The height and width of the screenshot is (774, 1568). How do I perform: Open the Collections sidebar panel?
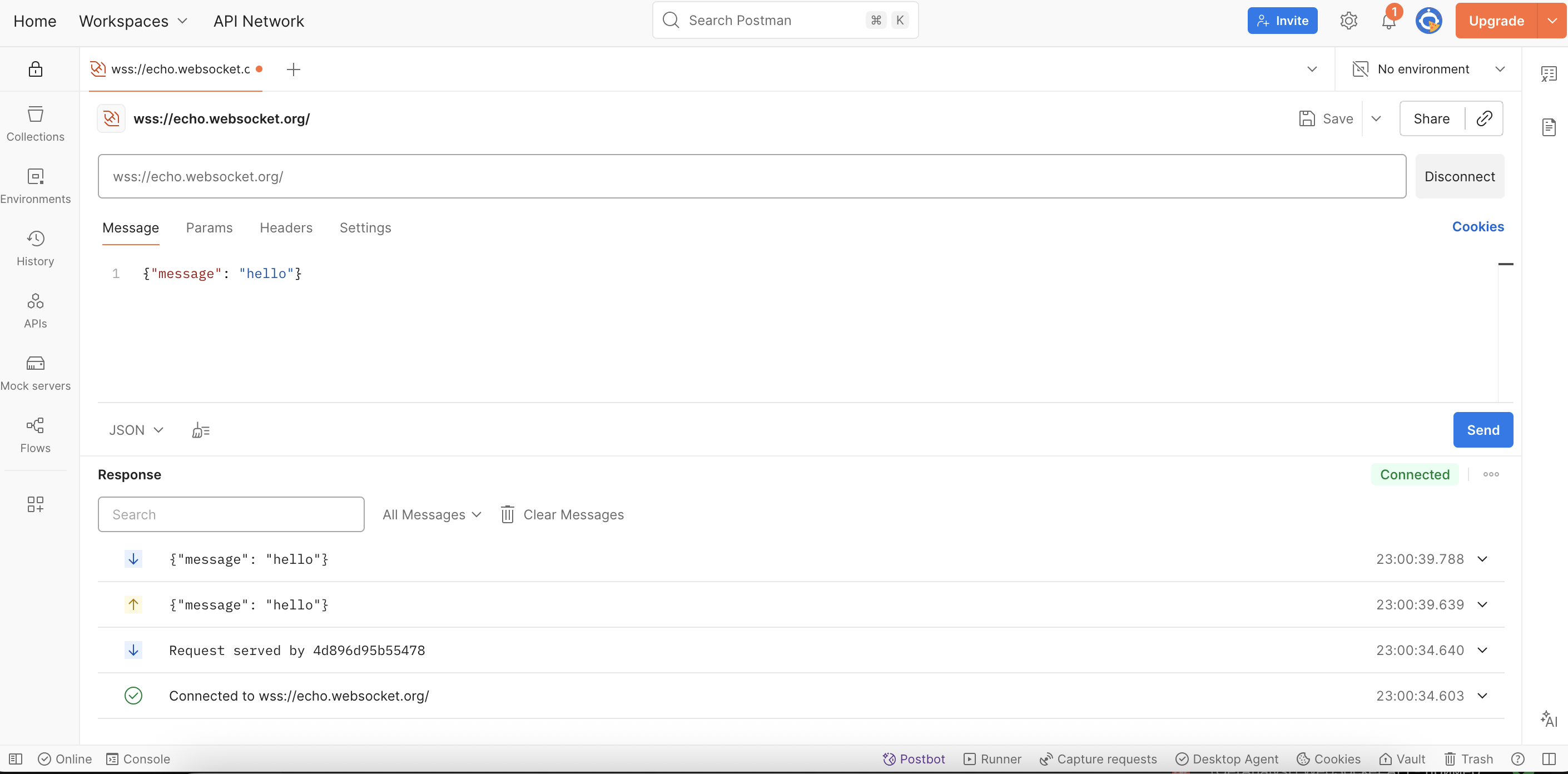click(x=35, y=123)
